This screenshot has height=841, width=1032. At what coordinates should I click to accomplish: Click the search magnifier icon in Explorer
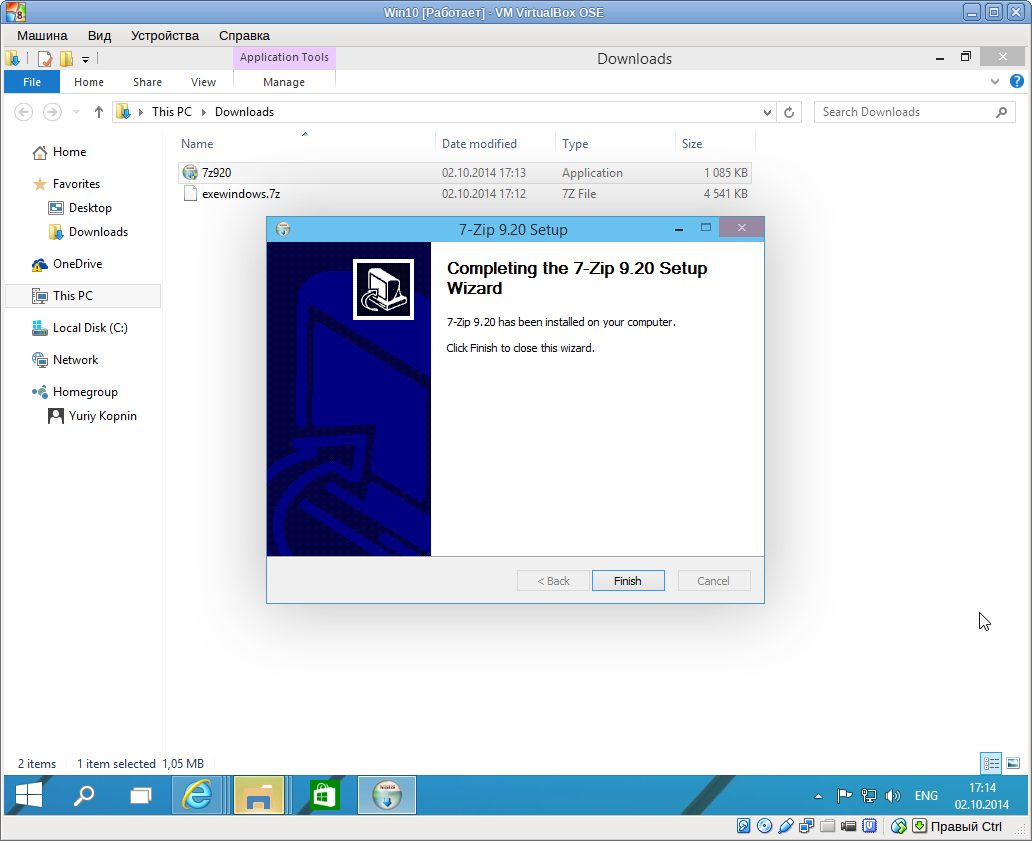coord(1001,112)
